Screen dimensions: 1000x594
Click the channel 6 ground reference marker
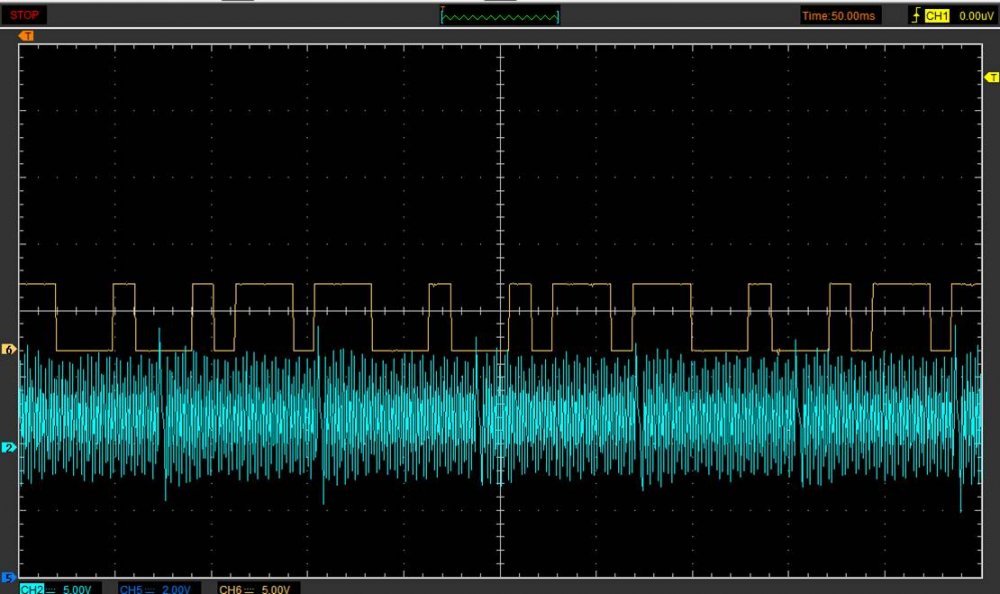(10, 350)
